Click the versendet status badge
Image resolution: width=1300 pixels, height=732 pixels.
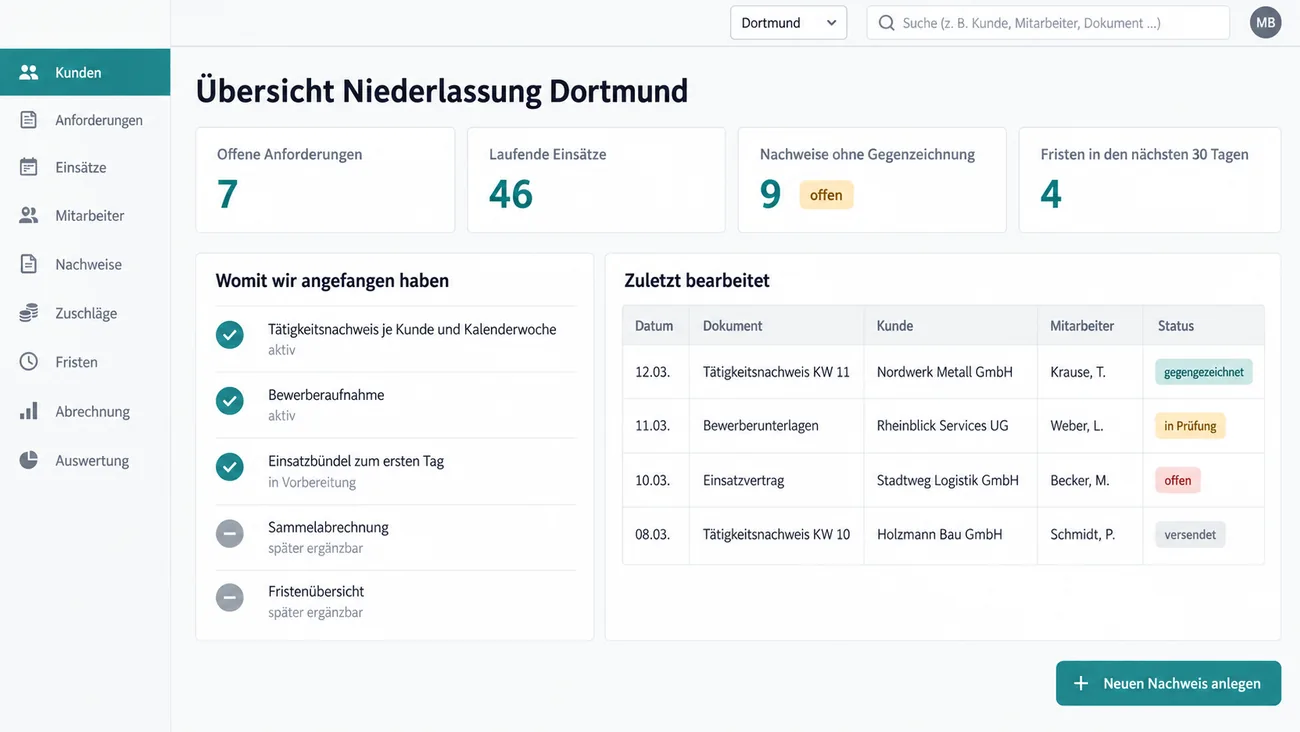click(x=1190, y=534)
